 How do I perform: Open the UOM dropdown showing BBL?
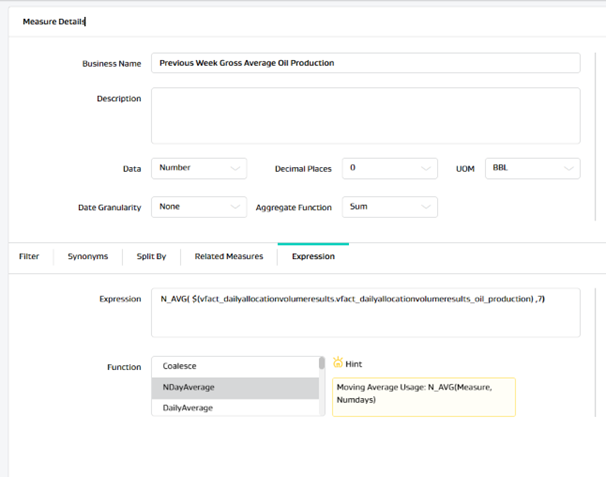coord(532,168)
